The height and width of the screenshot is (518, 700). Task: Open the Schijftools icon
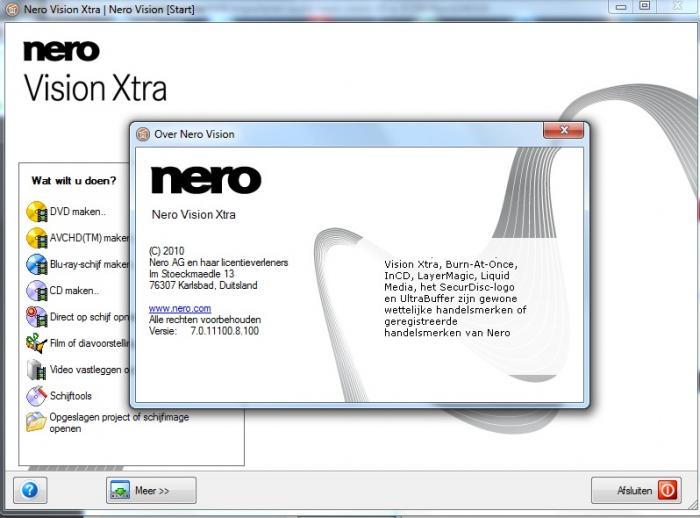coord(37,396)
